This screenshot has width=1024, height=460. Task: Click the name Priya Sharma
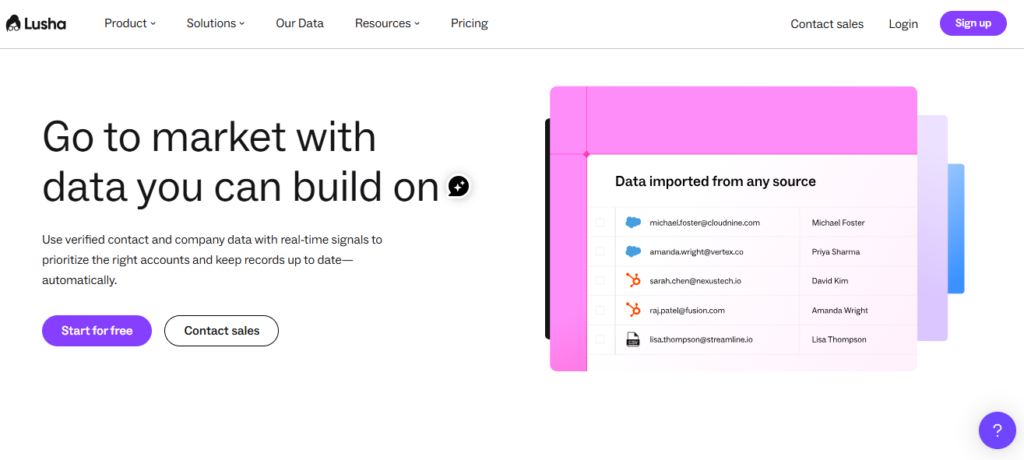(835, 252)
